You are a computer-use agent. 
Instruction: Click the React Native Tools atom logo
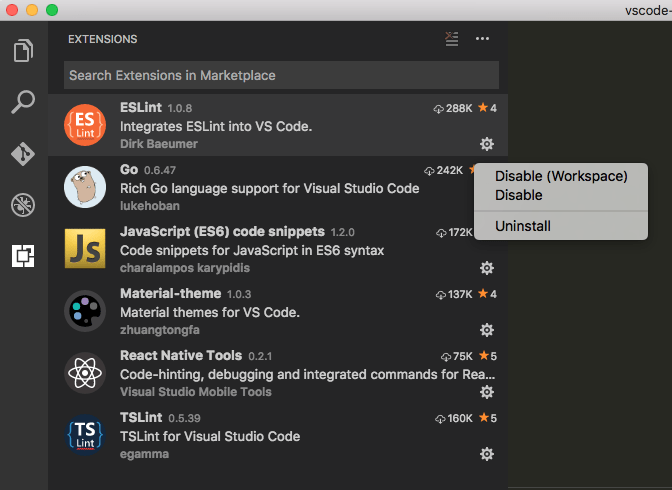point(85,374)
